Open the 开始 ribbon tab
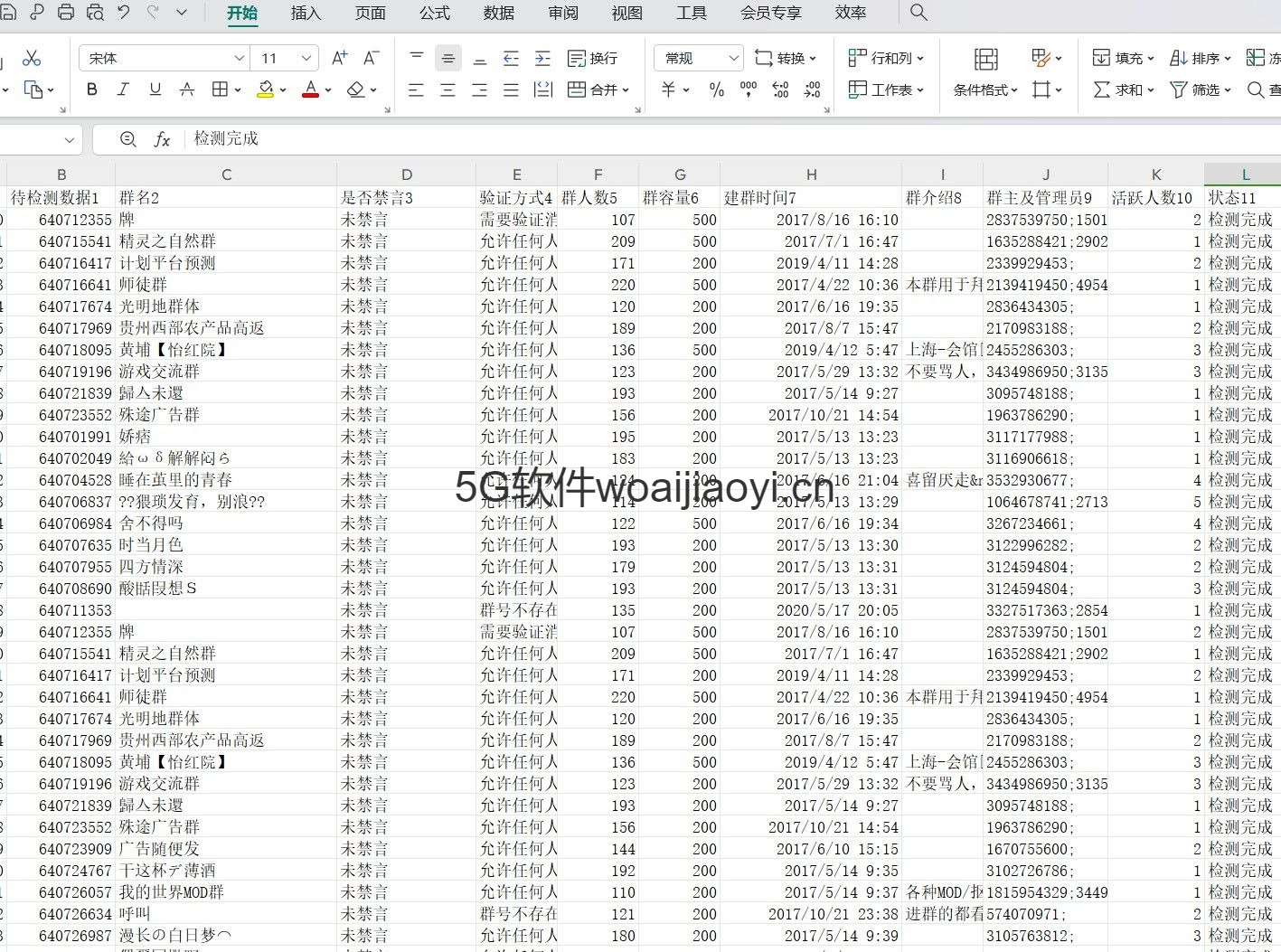 242,13
